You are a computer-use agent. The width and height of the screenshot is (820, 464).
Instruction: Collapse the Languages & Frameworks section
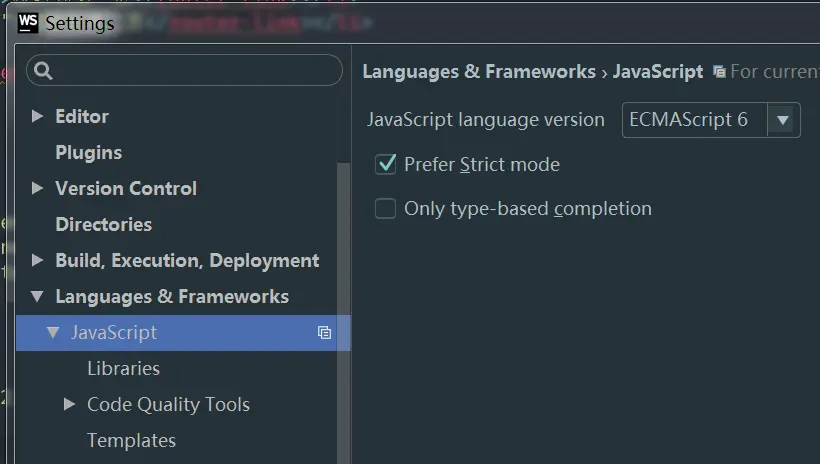point(37,297)
